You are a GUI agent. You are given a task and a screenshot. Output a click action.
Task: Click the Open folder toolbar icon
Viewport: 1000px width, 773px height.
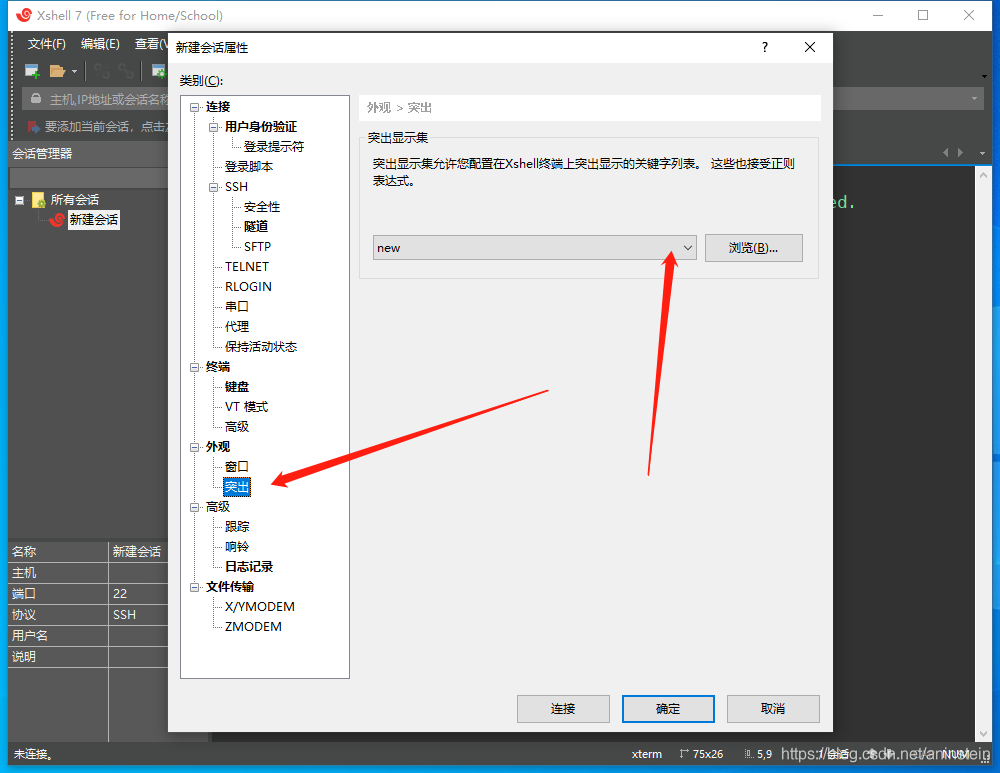57,71
